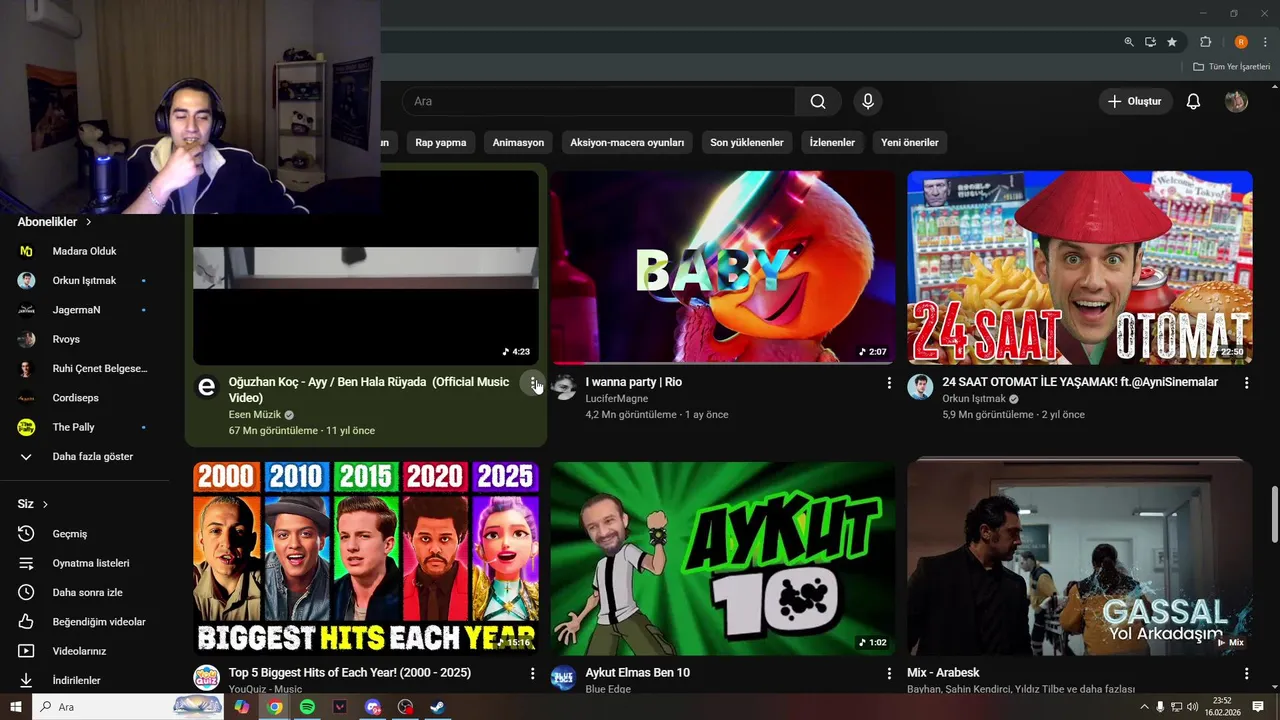
Task: Select the Rap yapma filter chip
Action: point(441,143)
